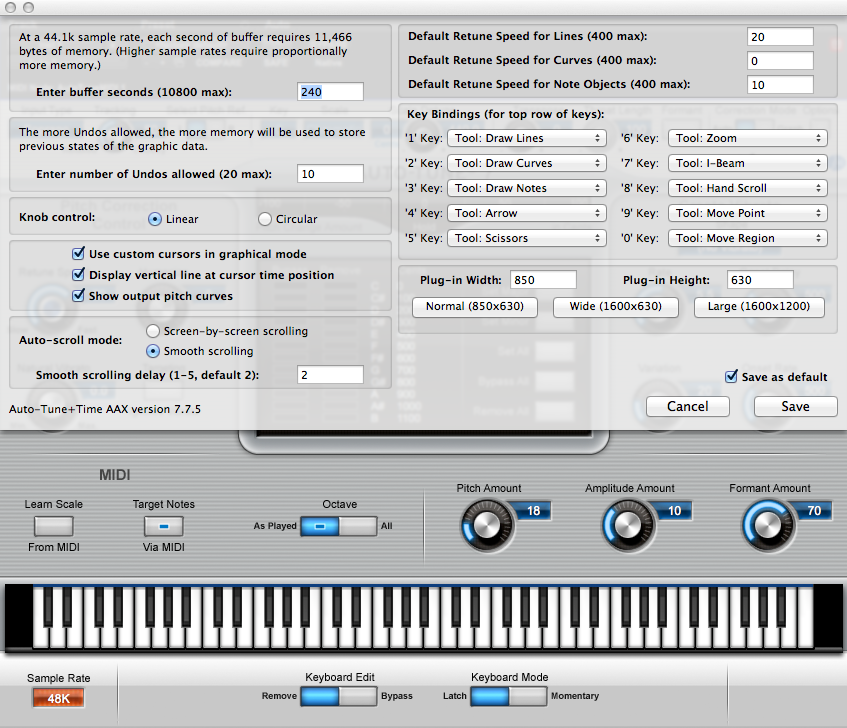Click the 48K Sample Rate indicator

[58, 697]
